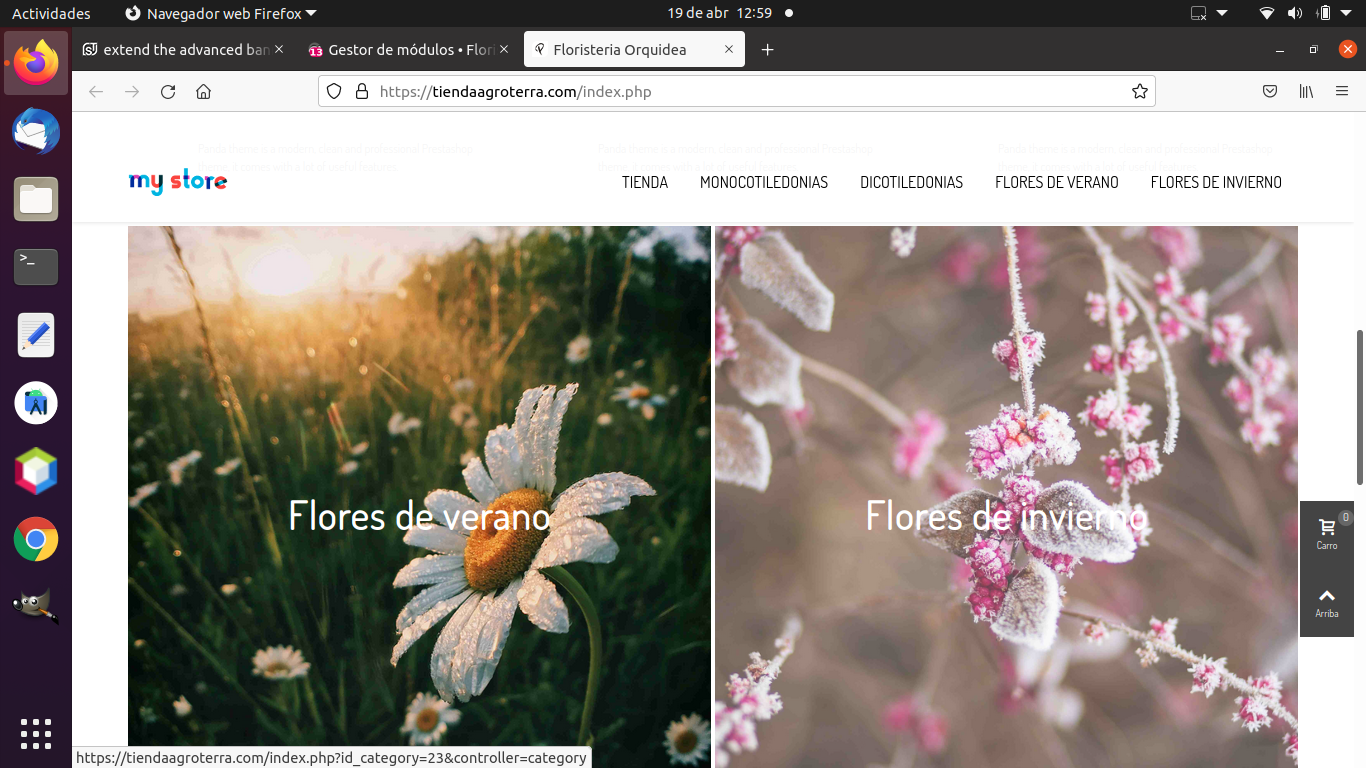
Task: Open the FLORES DE INVIERNO menu item
Action: (x=1216, y=182)
